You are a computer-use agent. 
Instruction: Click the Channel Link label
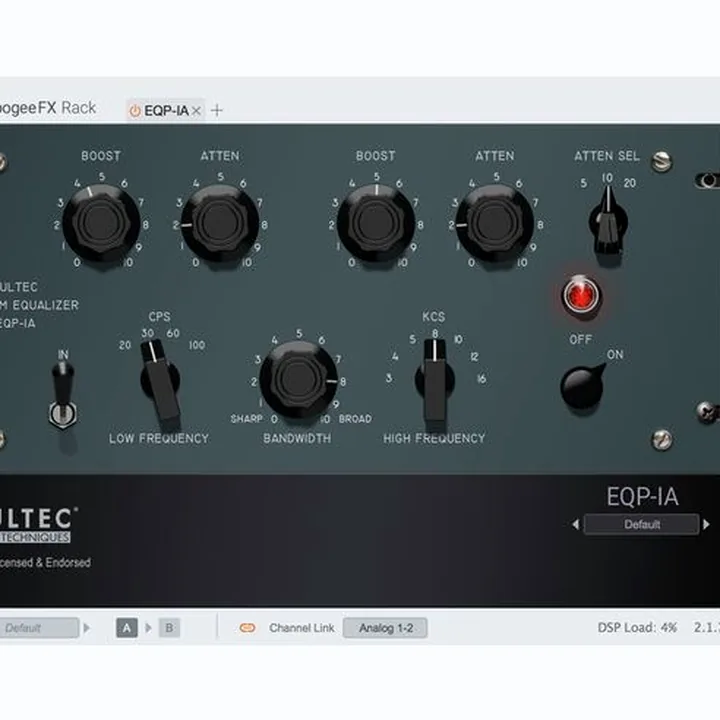[302, 628]
